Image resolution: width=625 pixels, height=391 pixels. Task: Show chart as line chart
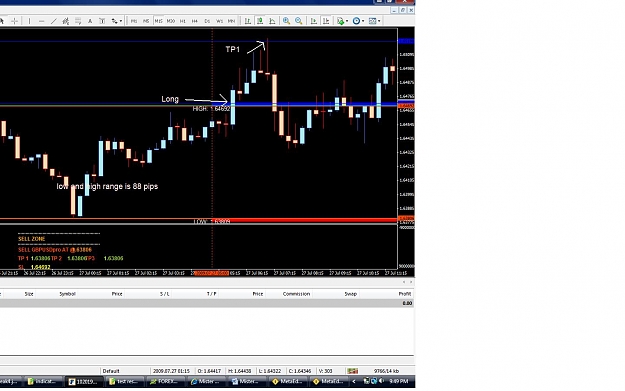272,21
